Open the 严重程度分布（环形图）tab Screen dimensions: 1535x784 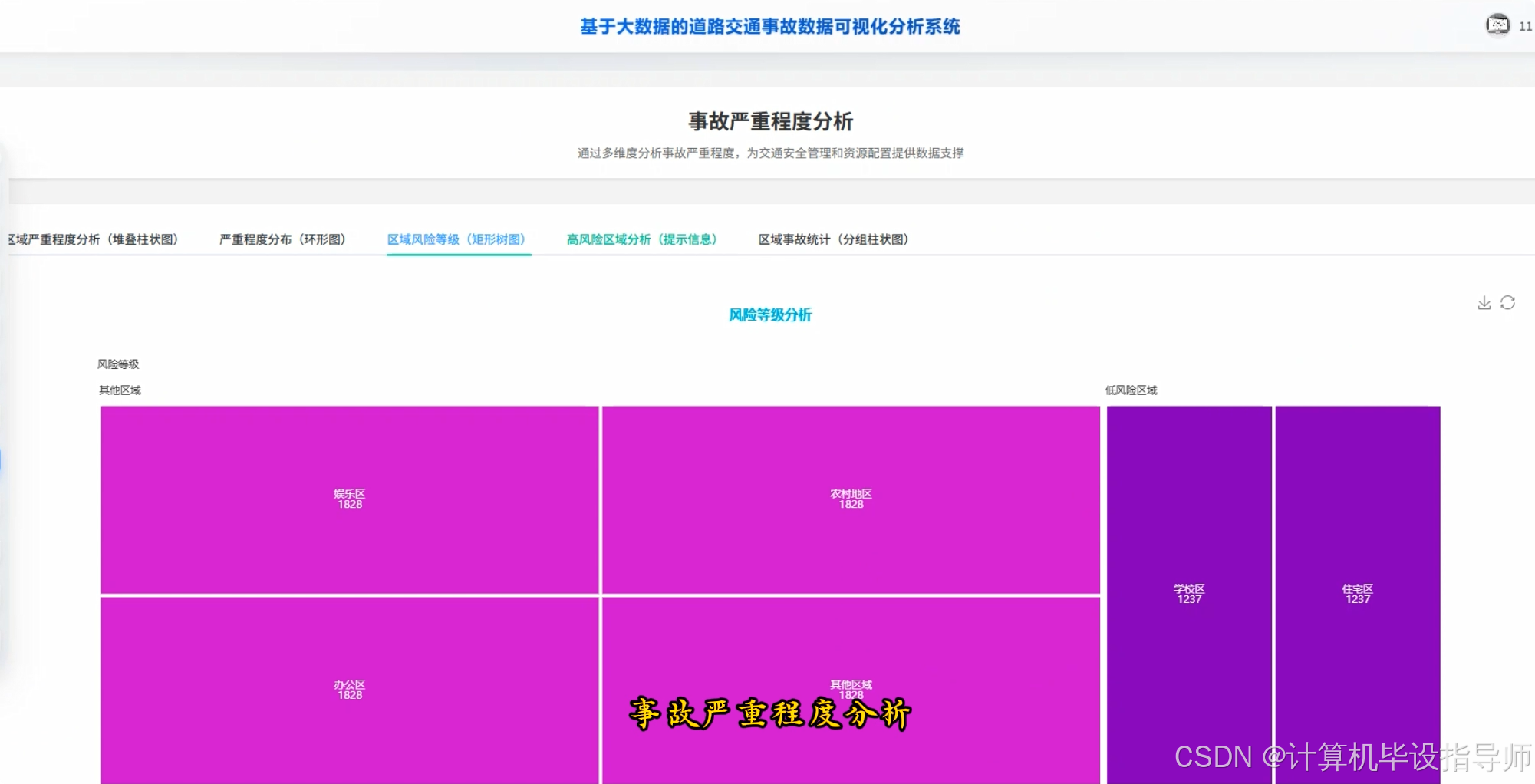pyautogui.click(x=284, y=239)
